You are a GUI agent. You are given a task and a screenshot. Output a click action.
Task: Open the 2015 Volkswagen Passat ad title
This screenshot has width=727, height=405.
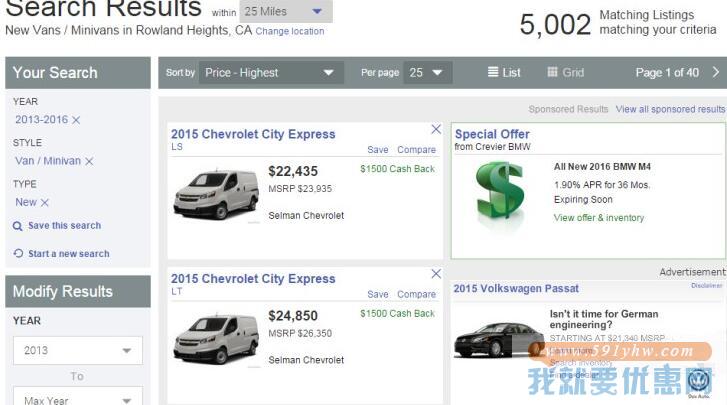tap(516, 289)
